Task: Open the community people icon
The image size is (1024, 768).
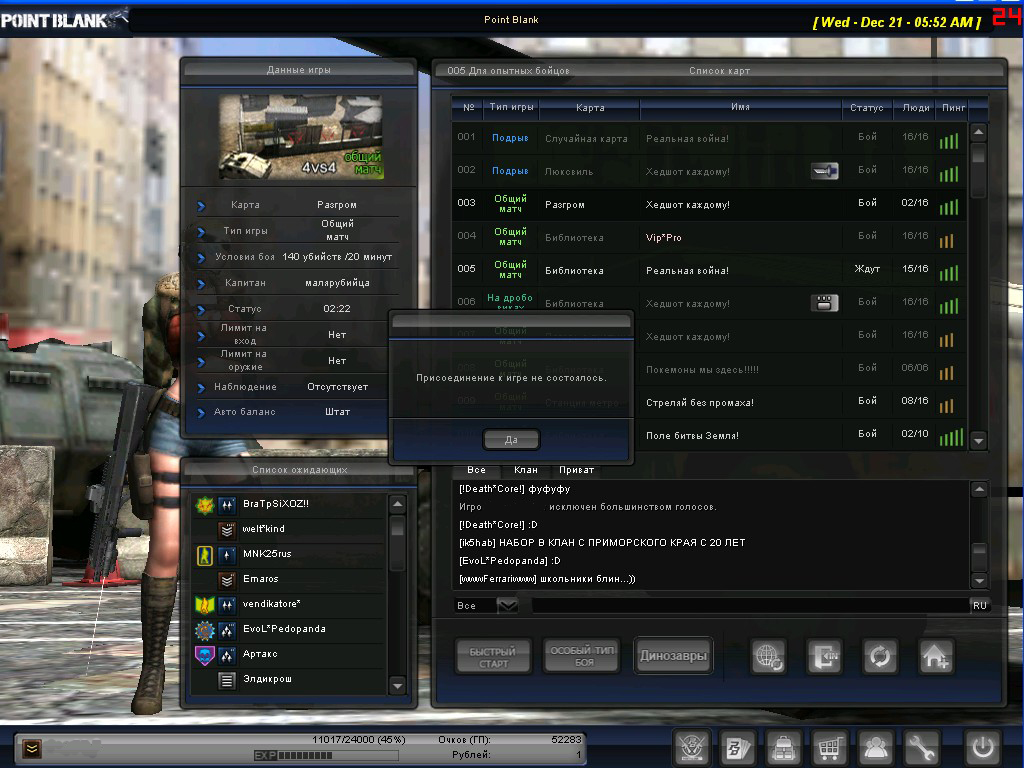Action: click(875, 747)
